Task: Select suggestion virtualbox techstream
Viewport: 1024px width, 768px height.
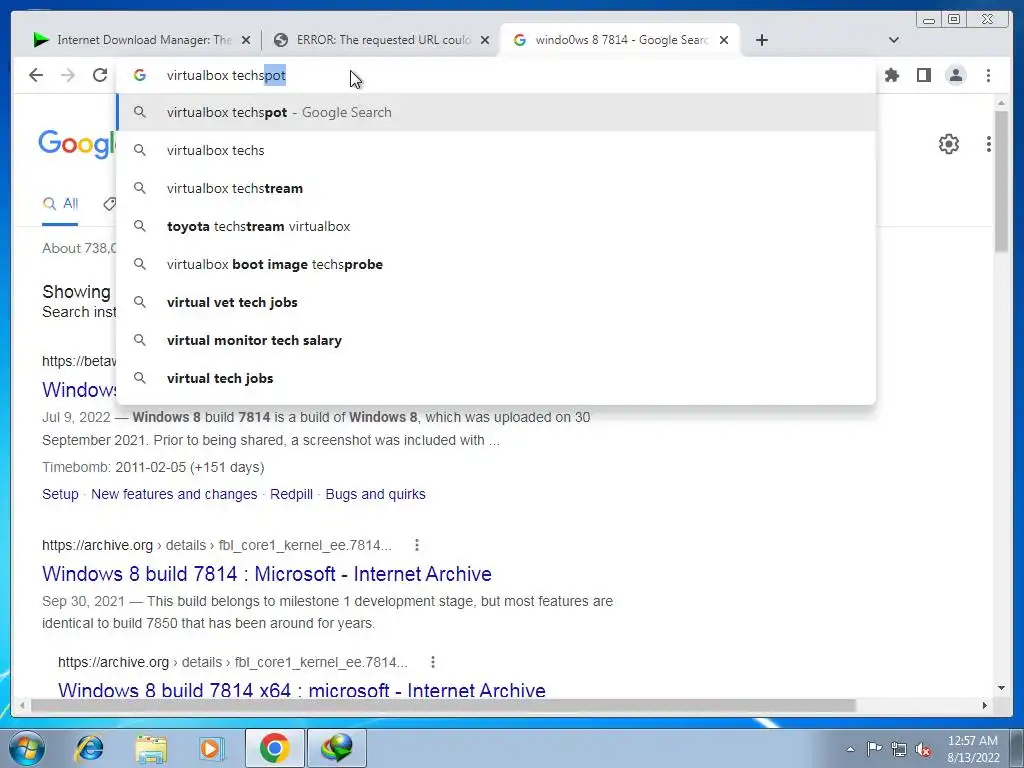Action: coord(496,188)
